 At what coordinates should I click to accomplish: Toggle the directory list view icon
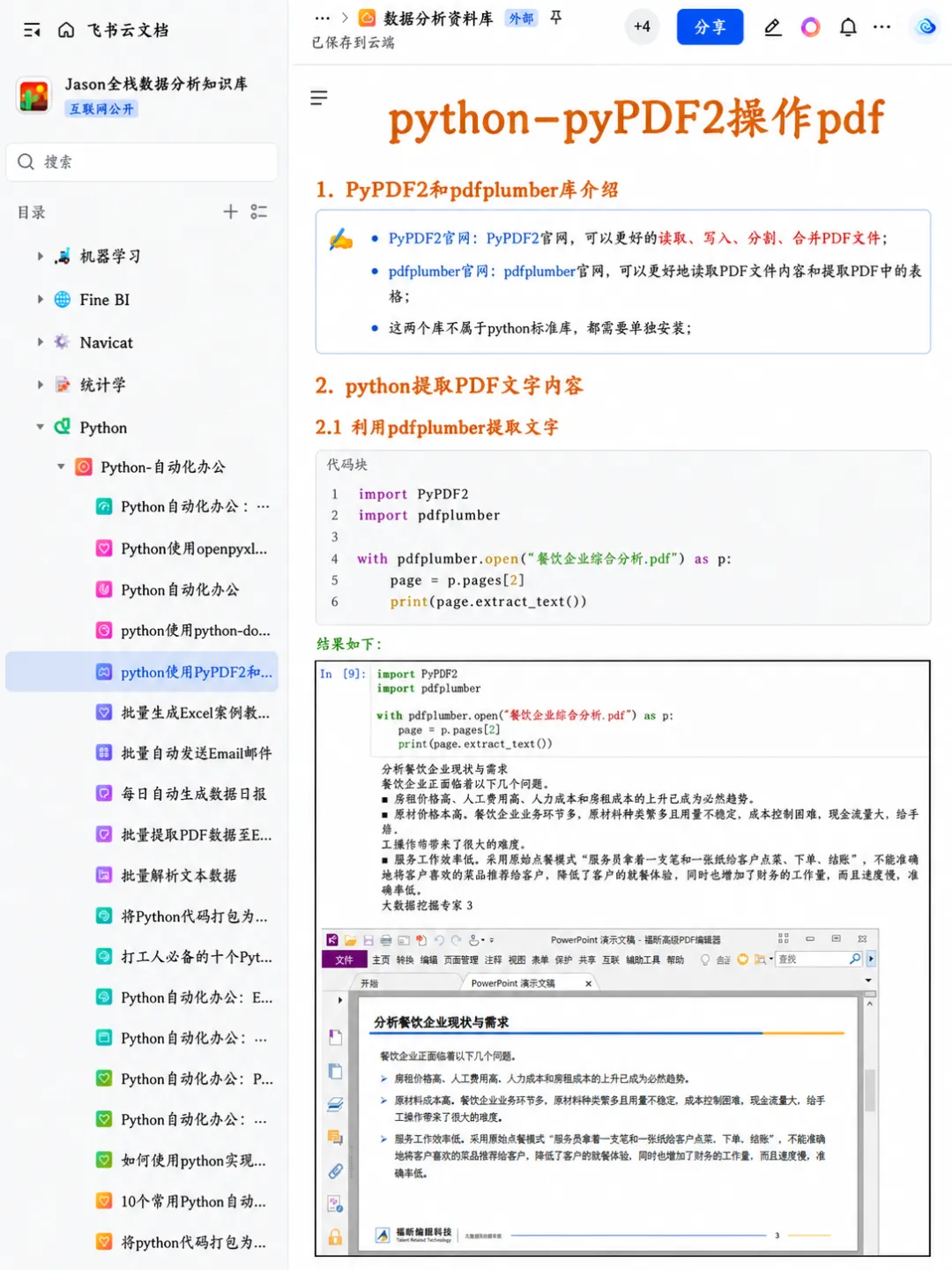pos(259,212)
